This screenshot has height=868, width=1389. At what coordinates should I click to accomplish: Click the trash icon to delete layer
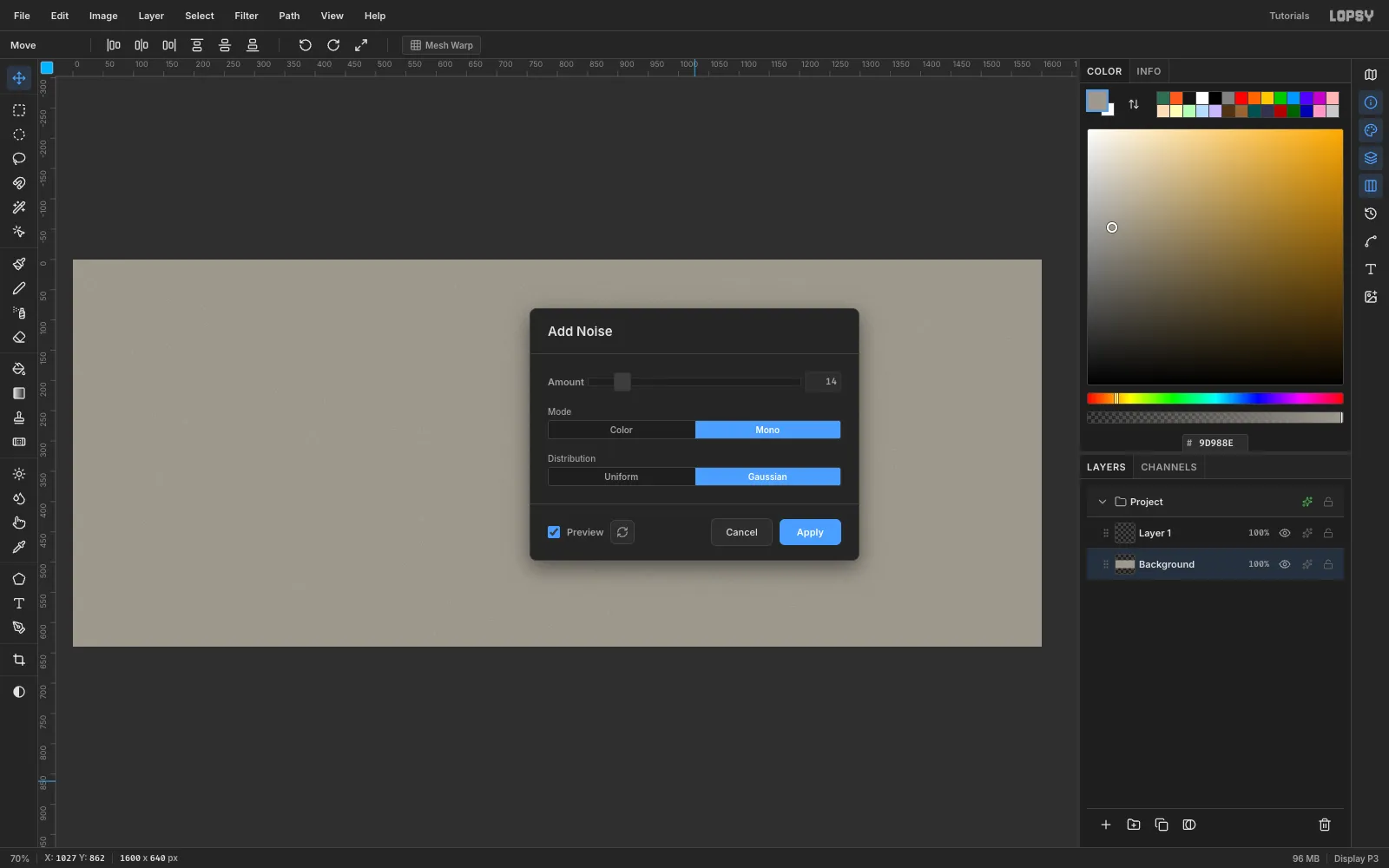coord(1325,825)
